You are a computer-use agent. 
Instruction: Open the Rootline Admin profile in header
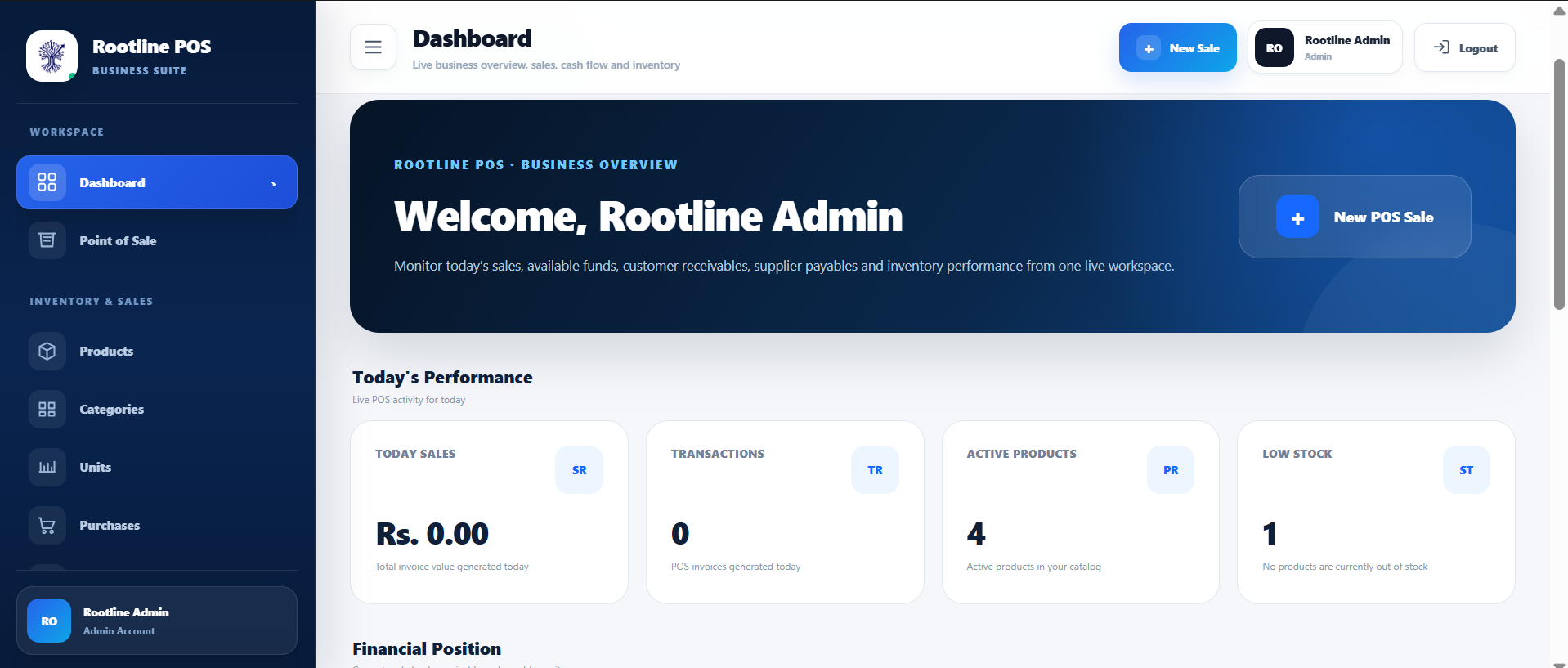tap(1325, 47)
